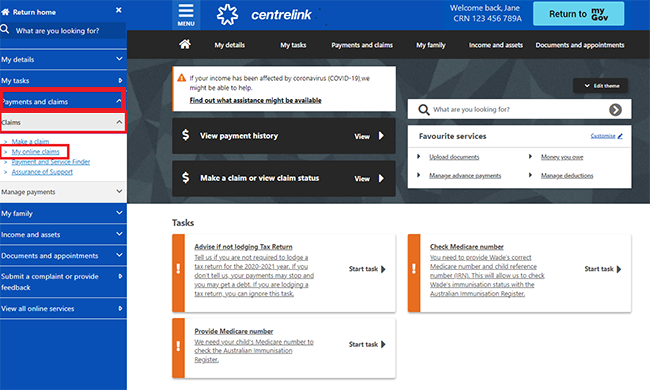This screenshot has height=390, width=650.
Task: Open the Edit theme dropdown
Action: tap(600, 86)
